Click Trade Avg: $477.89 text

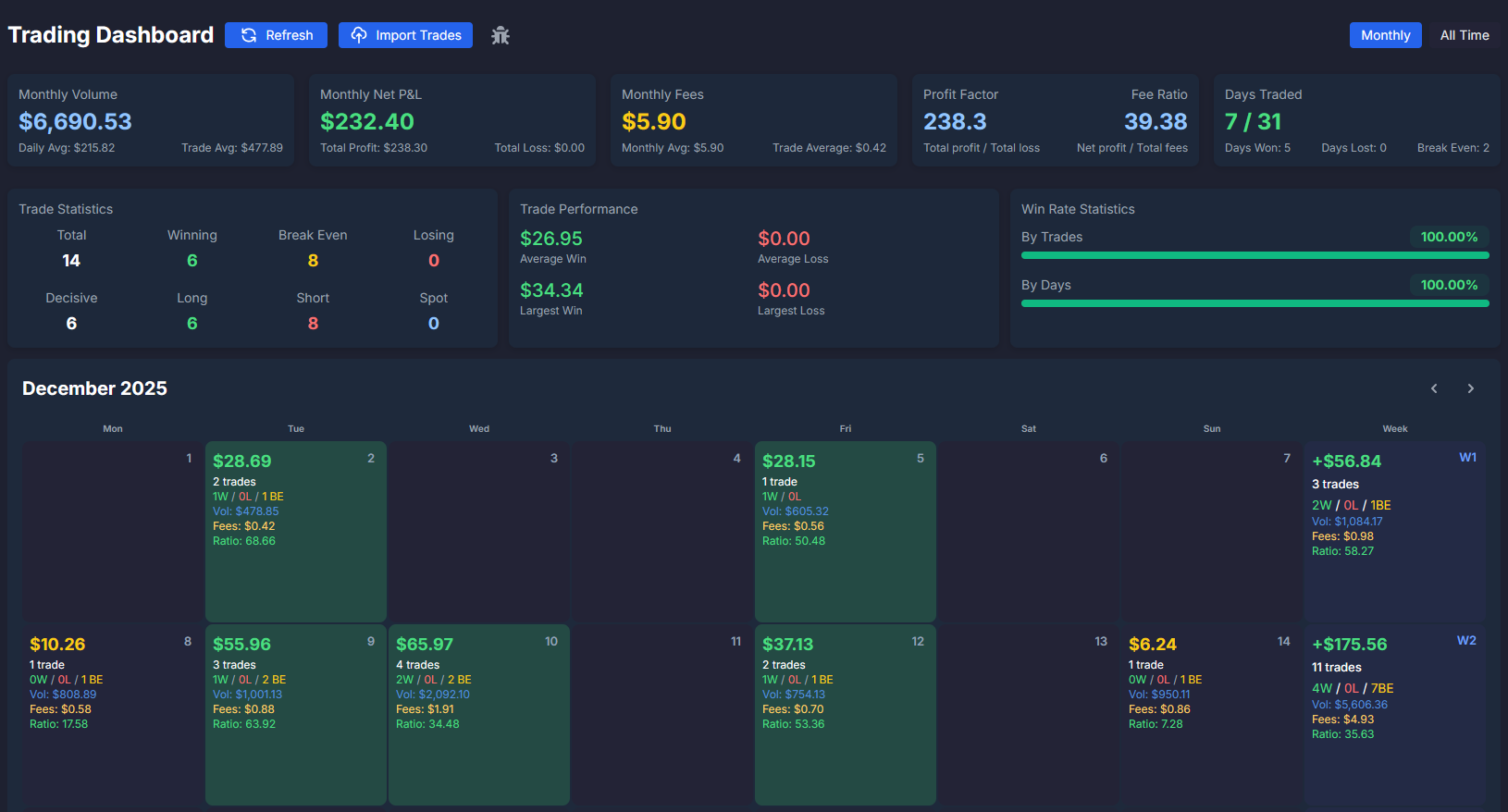[232, 148]
